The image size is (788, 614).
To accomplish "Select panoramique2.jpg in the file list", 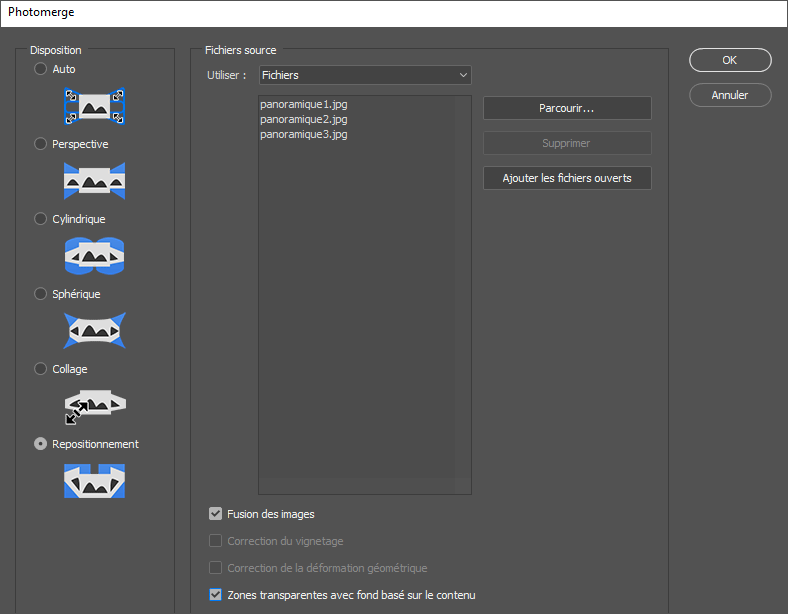I will click(303, 119).
